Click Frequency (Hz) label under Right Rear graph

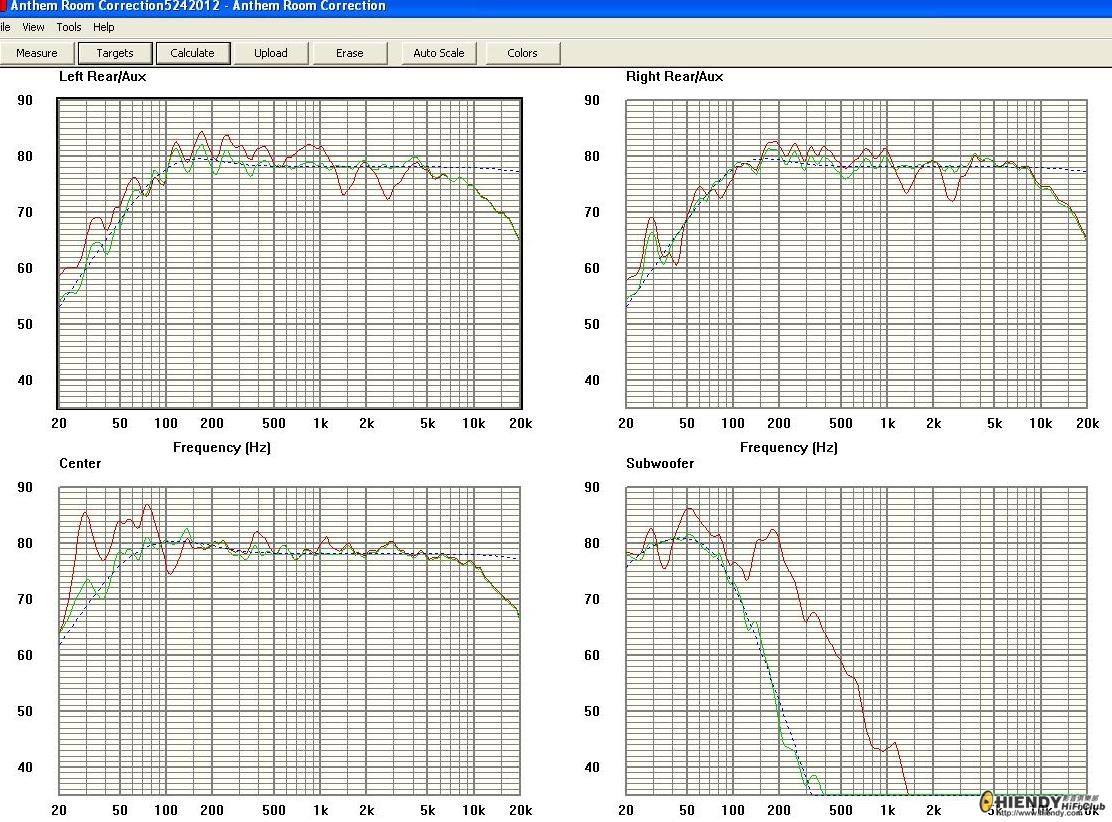pyautogui.click(x=788, y=448)
